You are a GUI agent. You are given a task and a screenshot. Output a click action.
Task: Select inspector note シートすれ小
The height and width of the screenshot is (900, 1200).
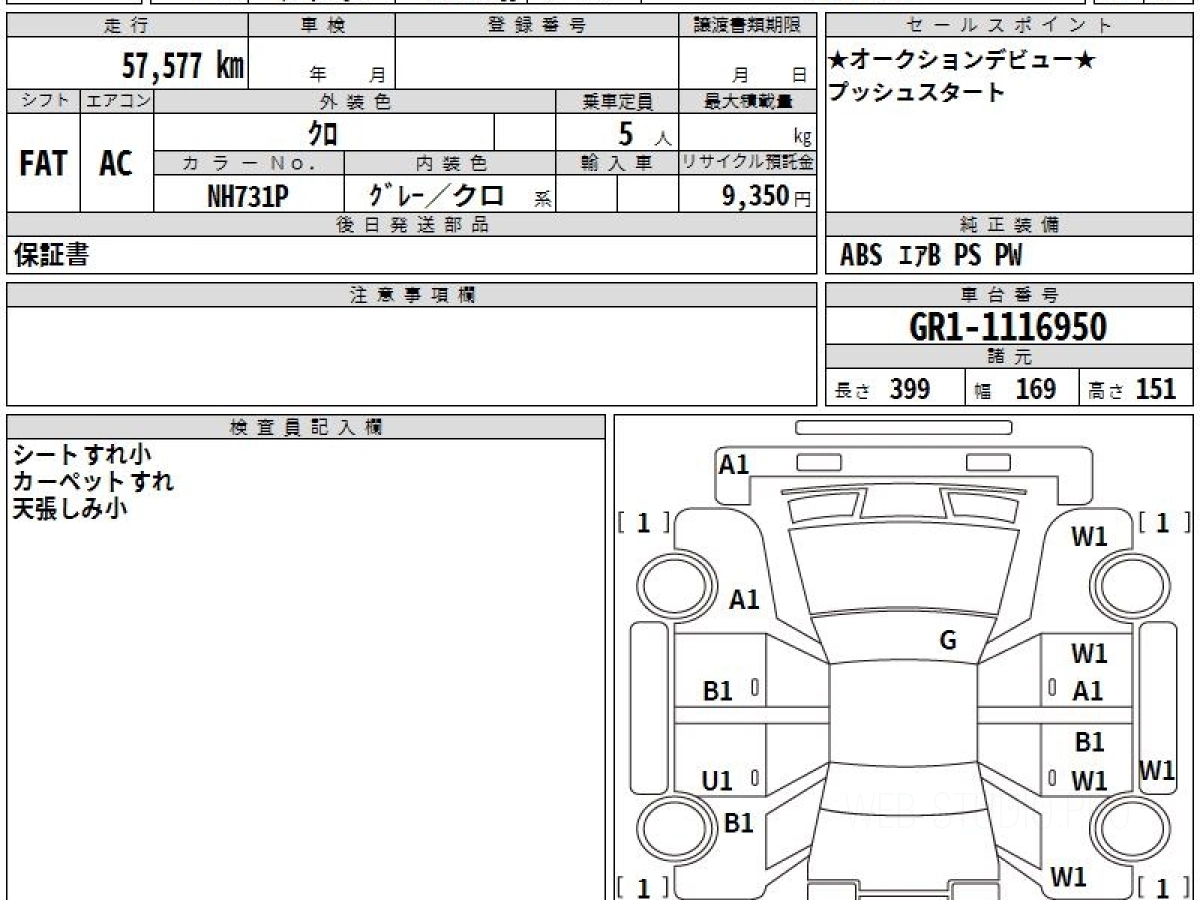(x=82, y=454)
